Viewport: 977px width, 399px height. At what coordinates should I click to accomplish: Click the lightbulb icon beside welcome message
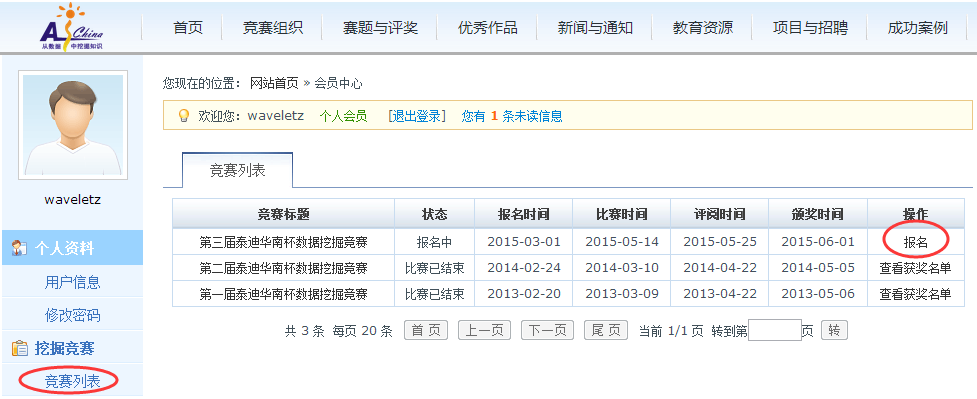point(183,116)
